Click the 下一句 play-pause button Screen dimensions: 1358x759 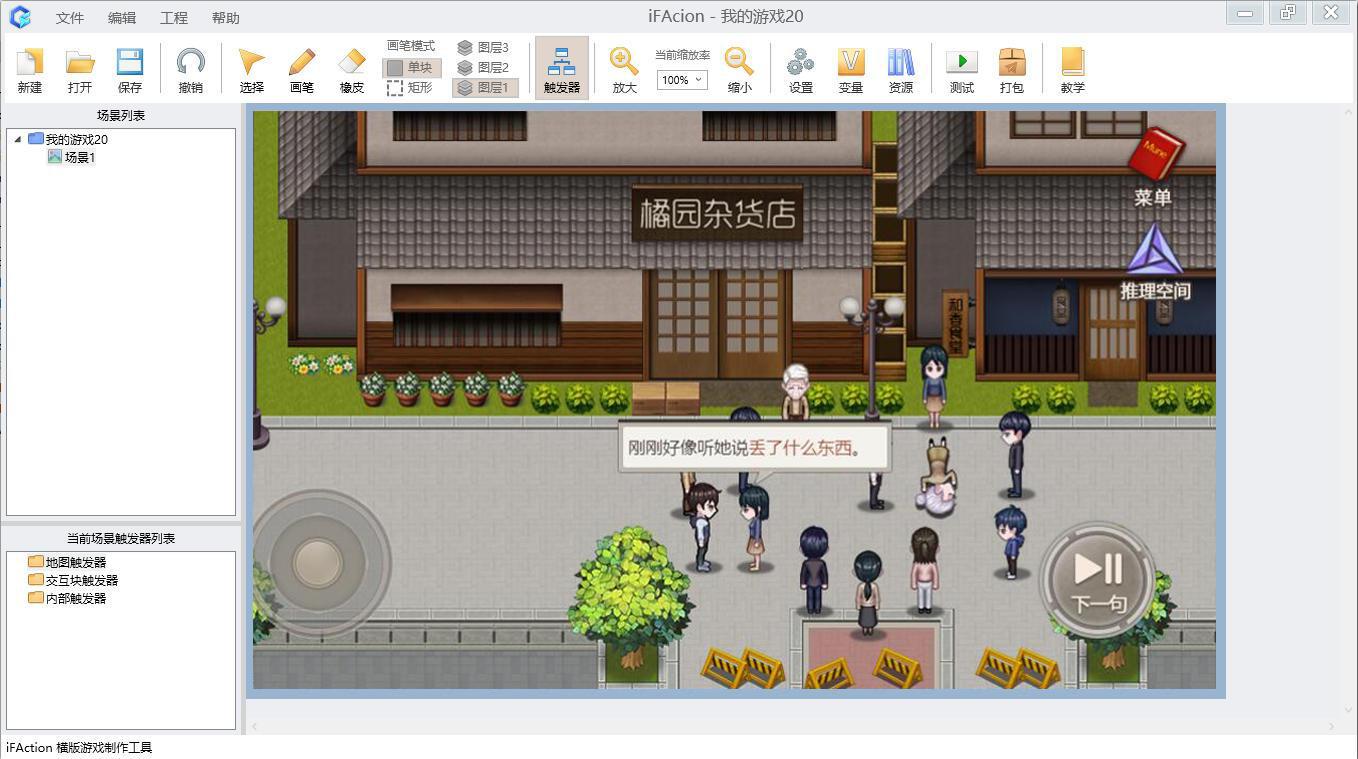pos(1099,580)
